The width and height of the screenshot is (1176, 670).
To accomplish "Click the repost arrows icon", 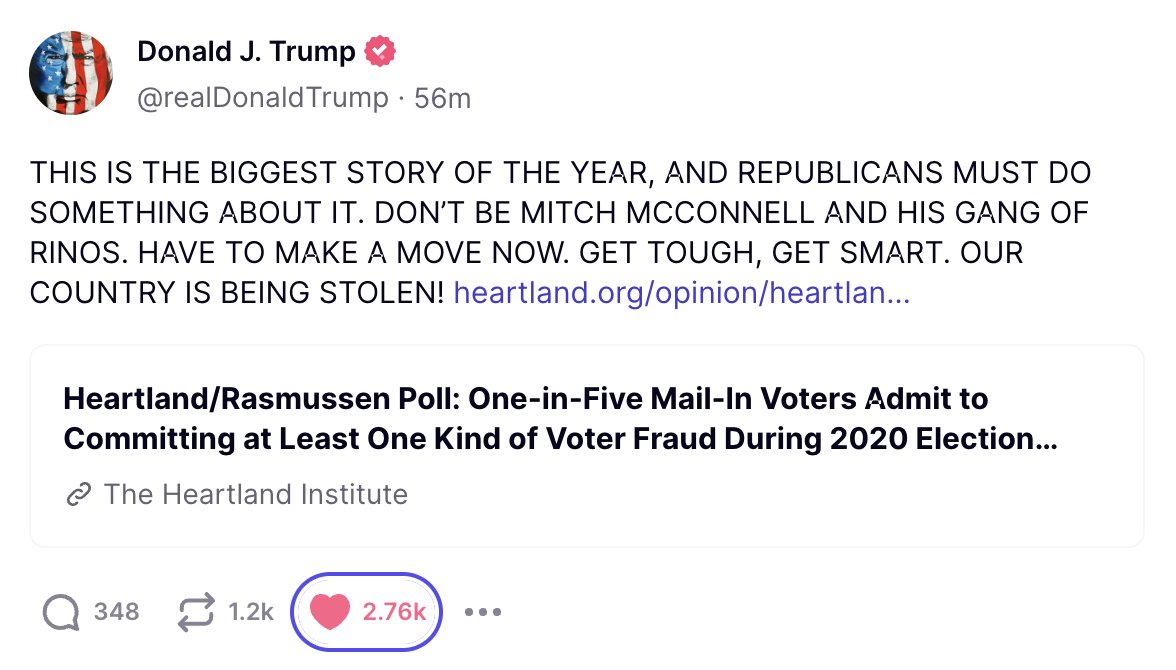I will click(196, 612).
